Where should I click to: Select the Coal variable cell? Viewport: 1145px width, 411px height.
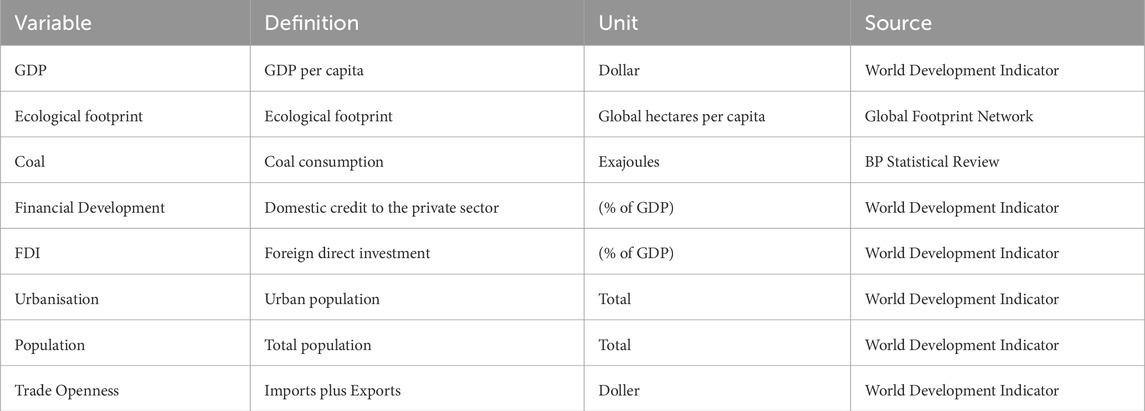[x=125, y=162]
